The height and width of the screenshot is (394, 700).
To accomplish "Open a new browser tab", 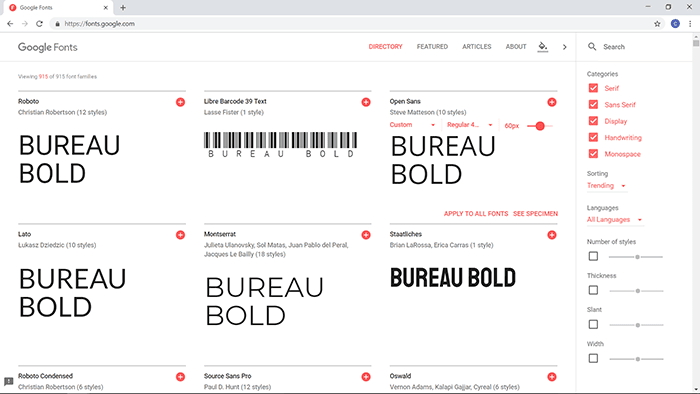I will [x=123, y=8].
